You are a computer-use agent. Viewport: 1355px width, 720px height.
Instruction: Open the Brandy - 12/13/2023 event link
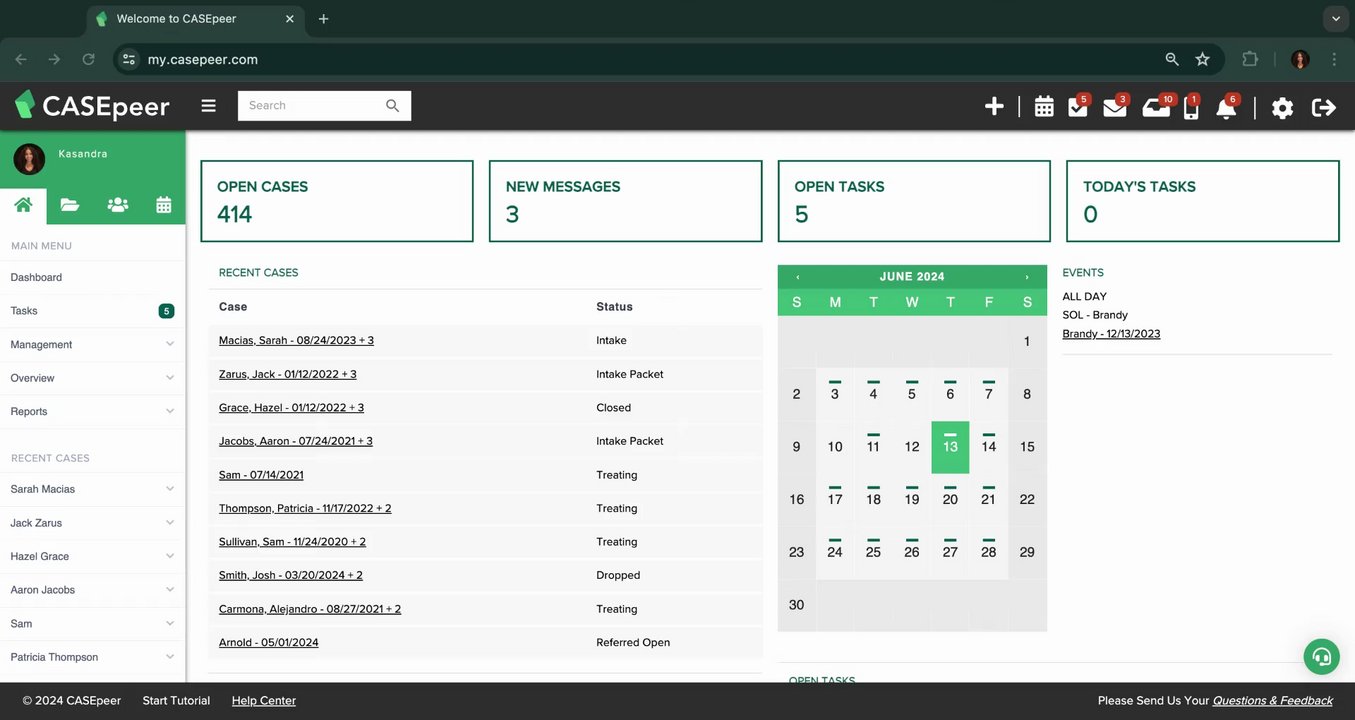click(x=1111, y=334)
